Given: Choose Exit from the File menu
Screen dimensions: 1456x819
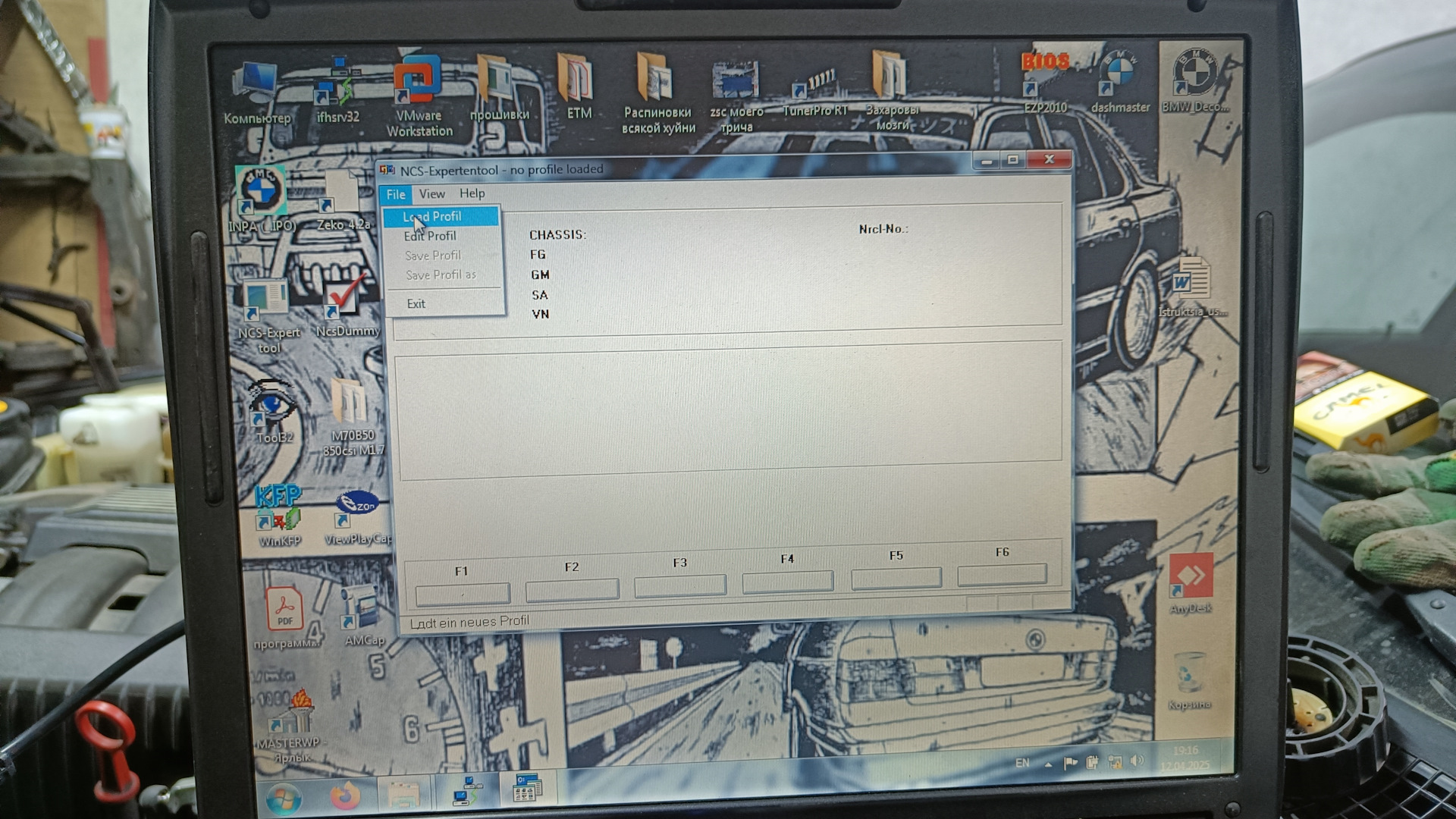Looking at the screenshot, I should pyautogui.click(x=443, y=303).
